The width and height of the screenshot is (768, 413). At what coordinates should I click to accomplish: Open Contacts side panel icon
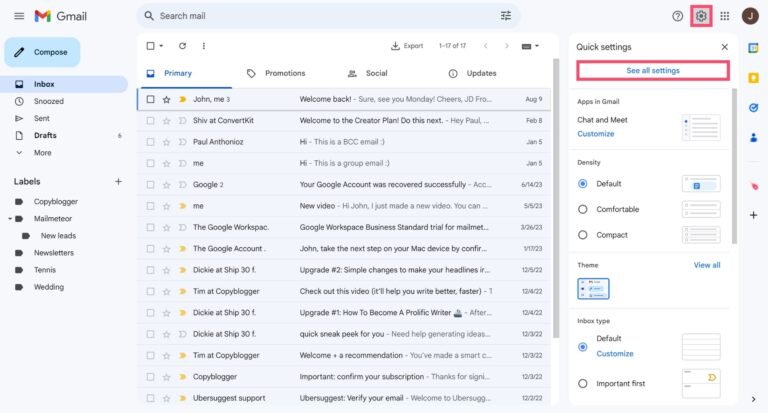coord(753,138)
